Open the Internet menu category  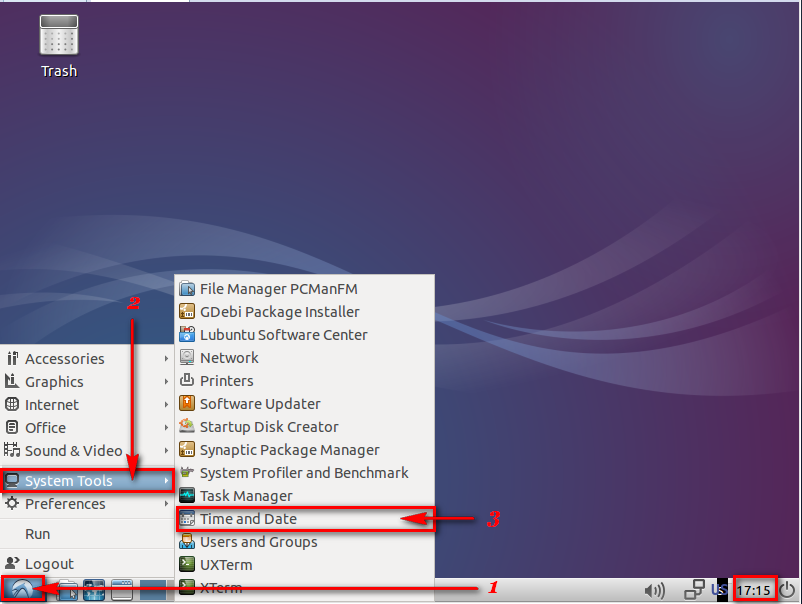pyautogui.click(x=87, y=405)
